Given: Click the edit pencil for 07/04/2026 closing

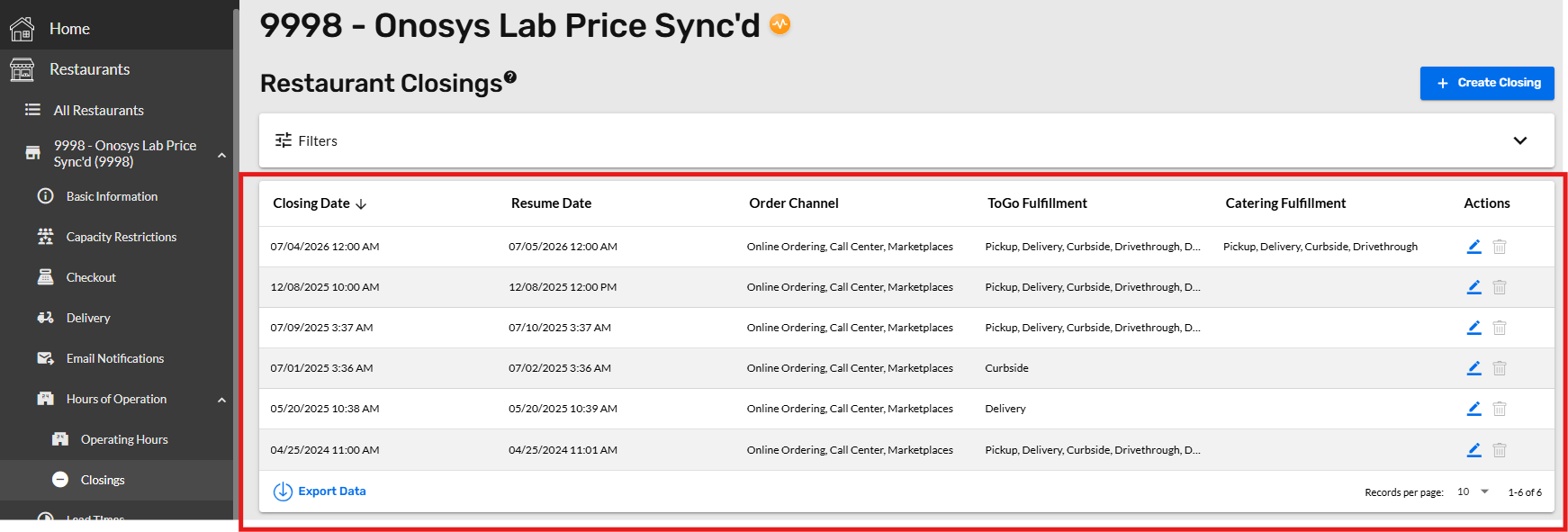Looking at the screenshot, I should (1473, 247).
